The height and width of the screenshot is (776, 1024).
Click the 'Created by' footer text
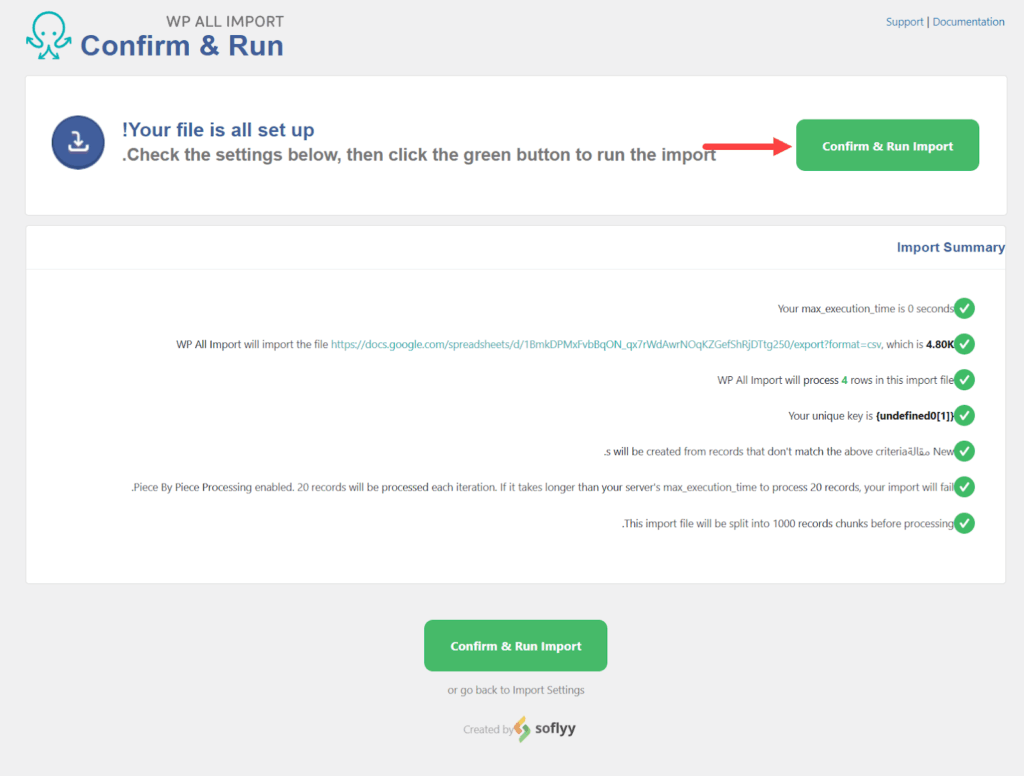tap(488, 729)
